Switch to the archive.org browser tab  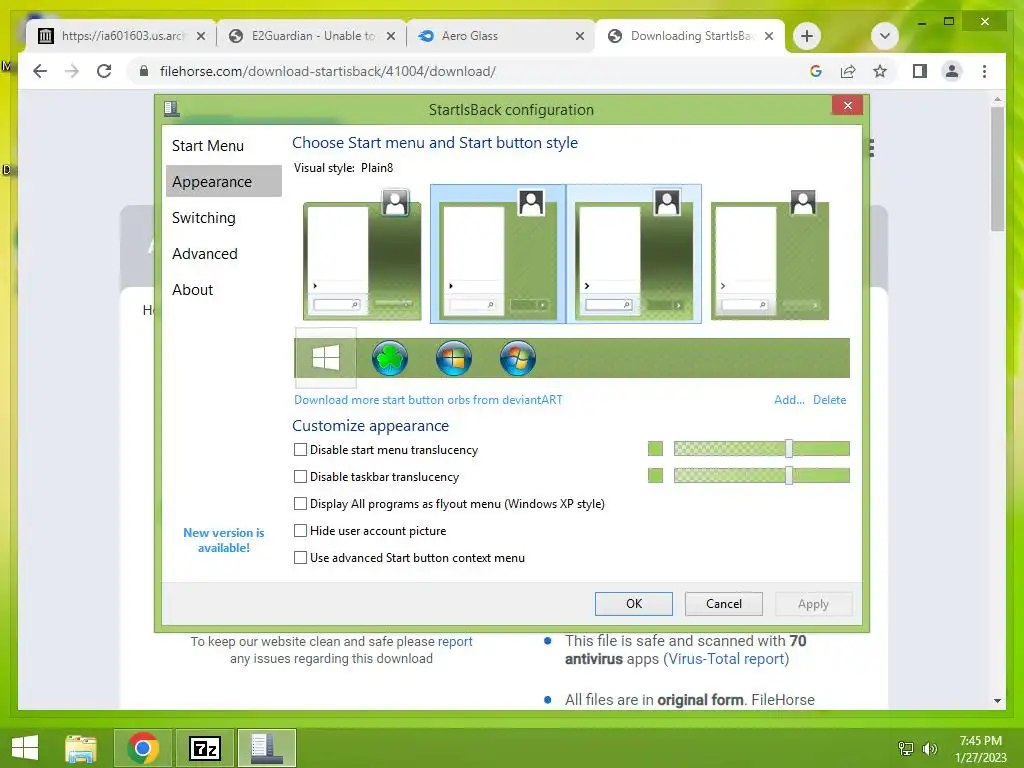tap(121, 36)
